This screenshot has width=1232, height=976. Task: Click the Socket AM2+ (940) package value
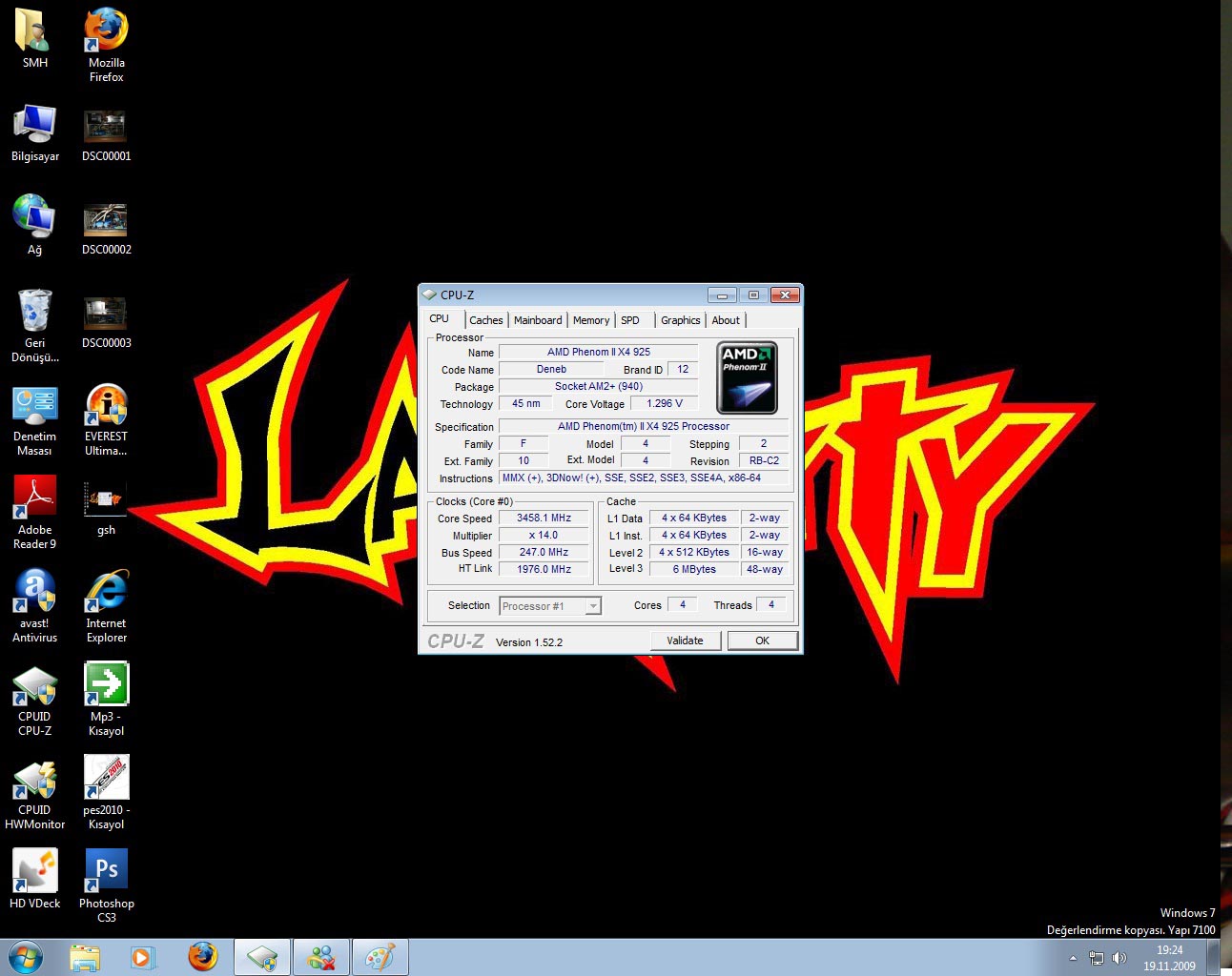[599, 386]
